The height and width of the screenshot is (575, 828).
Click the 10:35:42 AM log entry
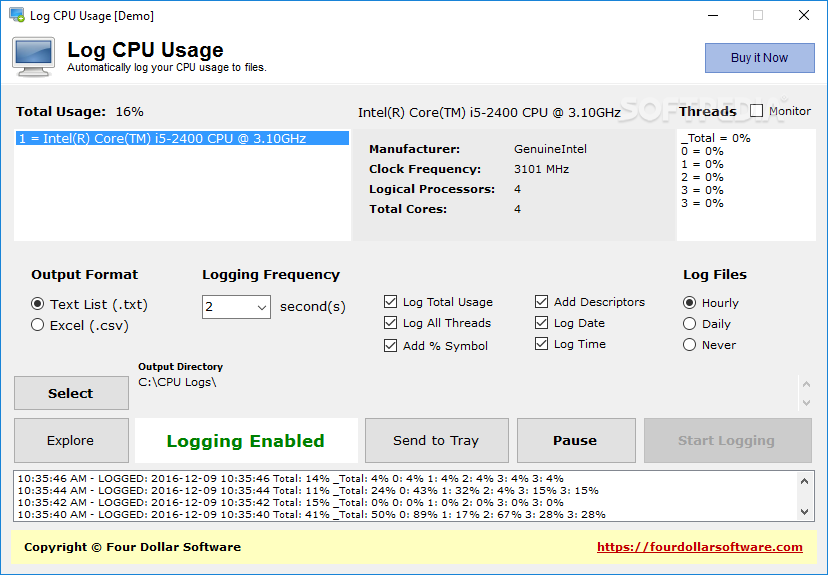tap(290, 502)
